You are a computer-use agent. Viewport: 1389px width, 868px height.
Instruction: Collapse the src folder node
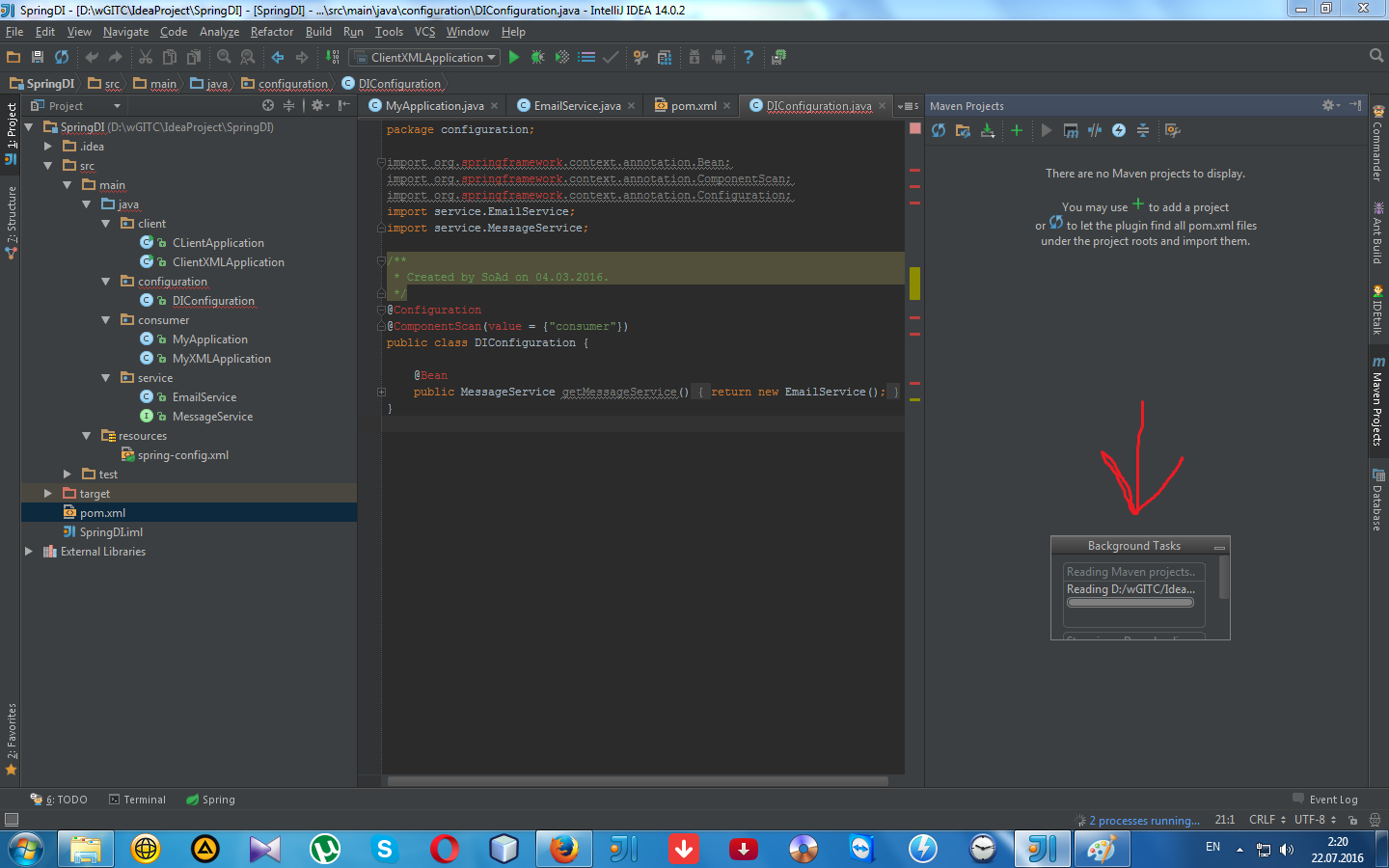coord(47,165)
